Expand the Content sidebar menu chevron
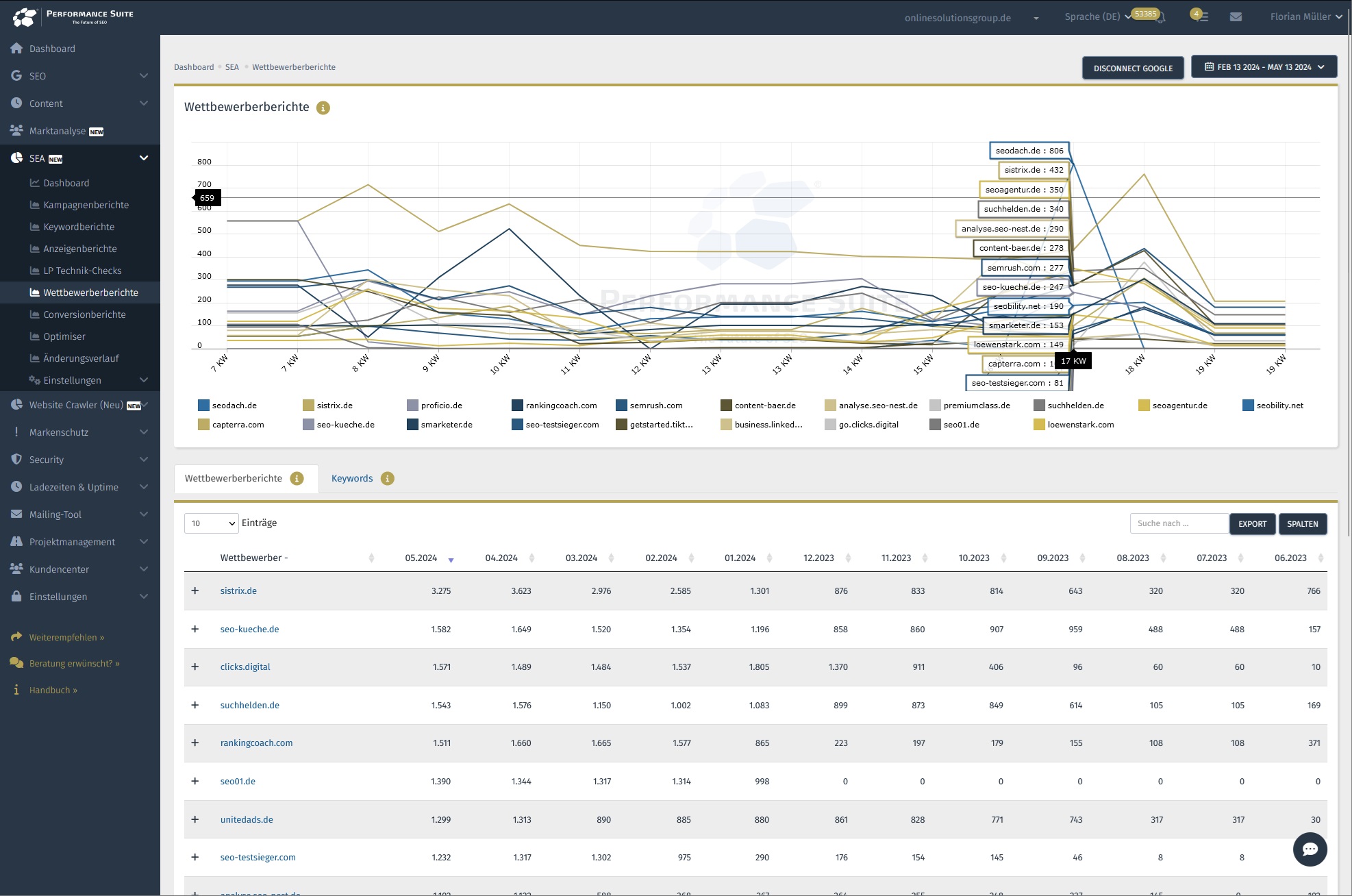Image resolution: width=1352 pixels, height=896 pixels. pos(144,103)
